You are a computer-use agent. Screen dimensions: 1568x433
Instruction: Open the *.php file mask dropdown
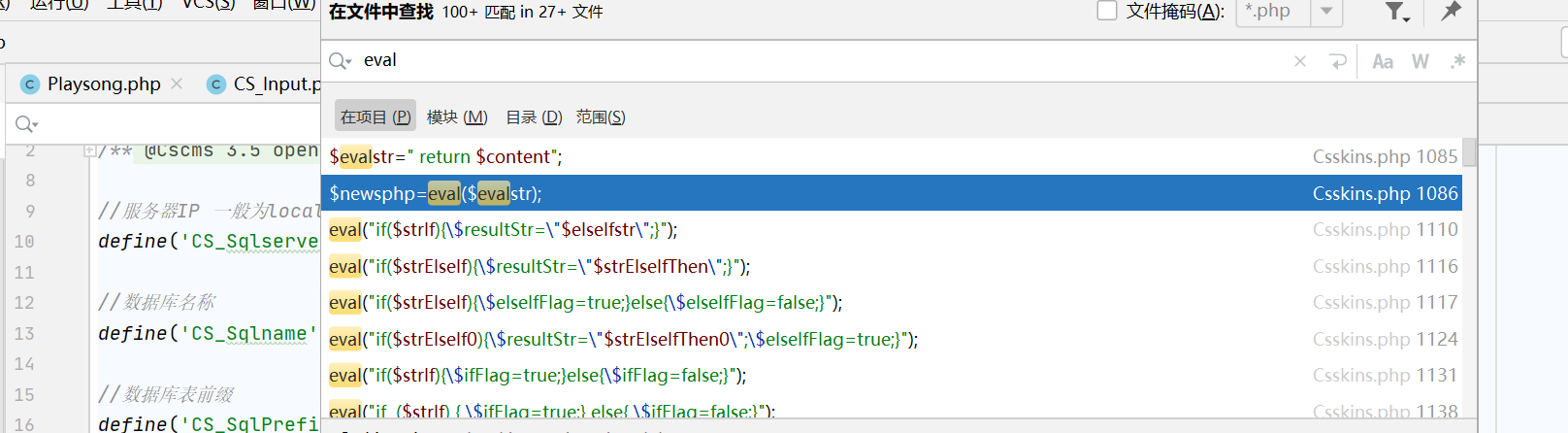click(1326, 12)
